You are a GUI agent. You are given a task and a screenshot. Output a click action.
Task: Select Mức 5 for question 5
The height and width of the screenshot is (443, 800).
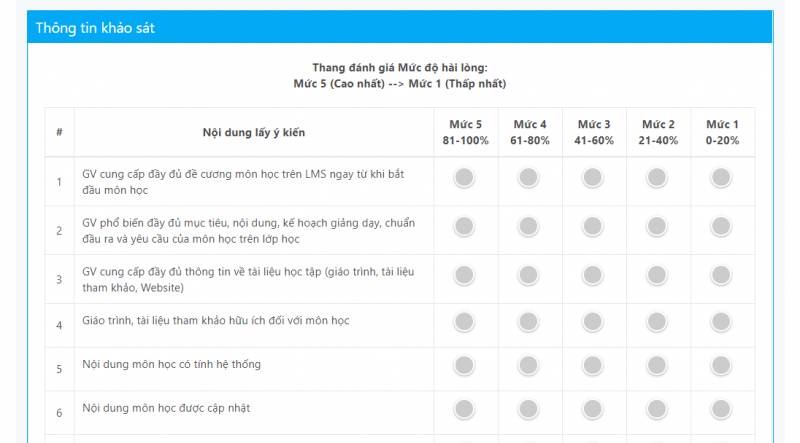tap(464, 365)
